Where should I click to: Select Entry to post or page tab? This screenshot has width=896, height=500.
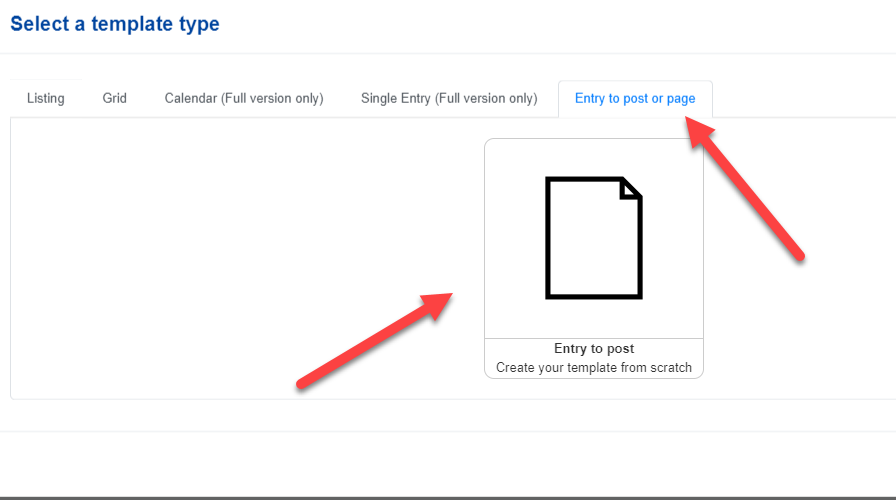635,98
